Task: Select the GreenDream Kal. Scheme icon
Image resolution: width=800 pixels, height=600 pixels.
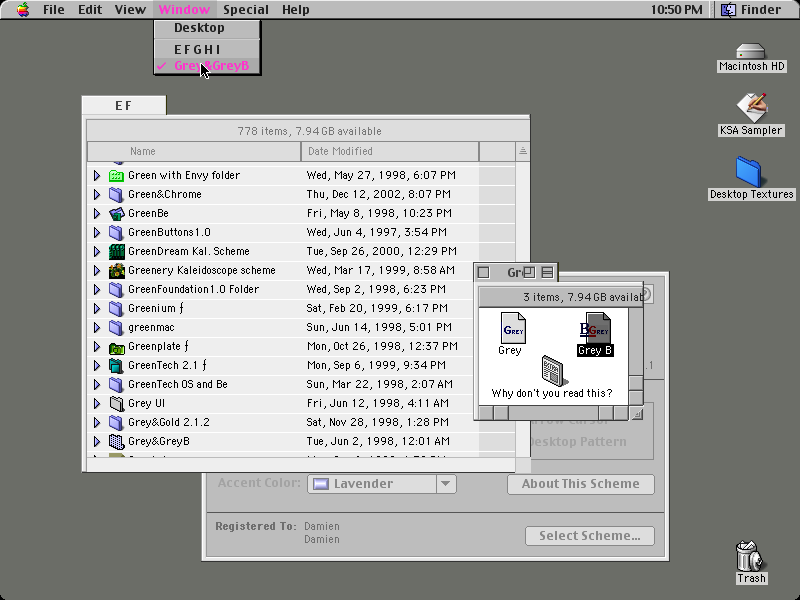Action: [116, 252]
